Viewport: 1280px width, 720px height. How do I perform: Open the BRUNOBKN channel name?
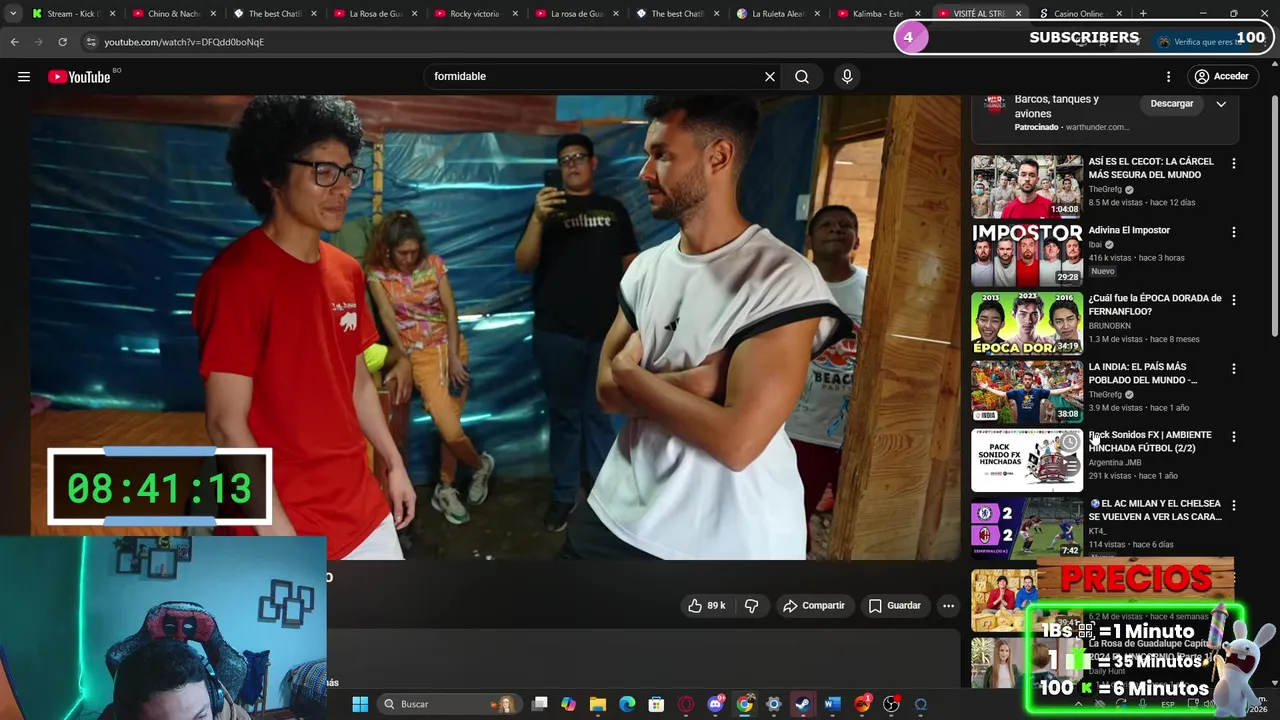pos(1110,326)
